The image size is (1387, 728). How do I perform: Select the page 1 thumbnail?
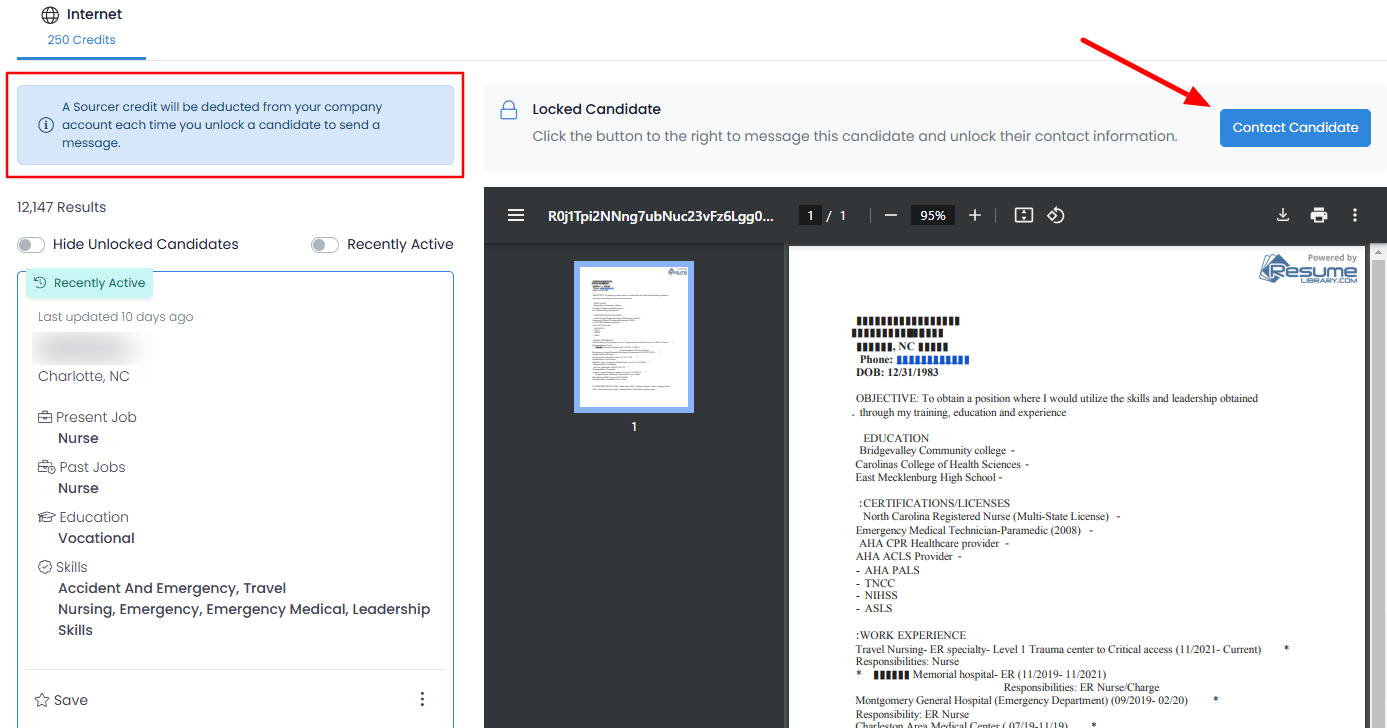(x=634, y=337)
